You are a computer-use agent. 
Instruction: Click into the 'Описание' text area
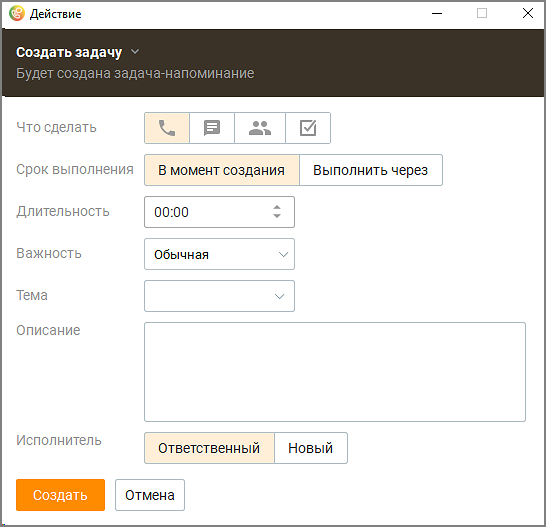click(335, 372)
